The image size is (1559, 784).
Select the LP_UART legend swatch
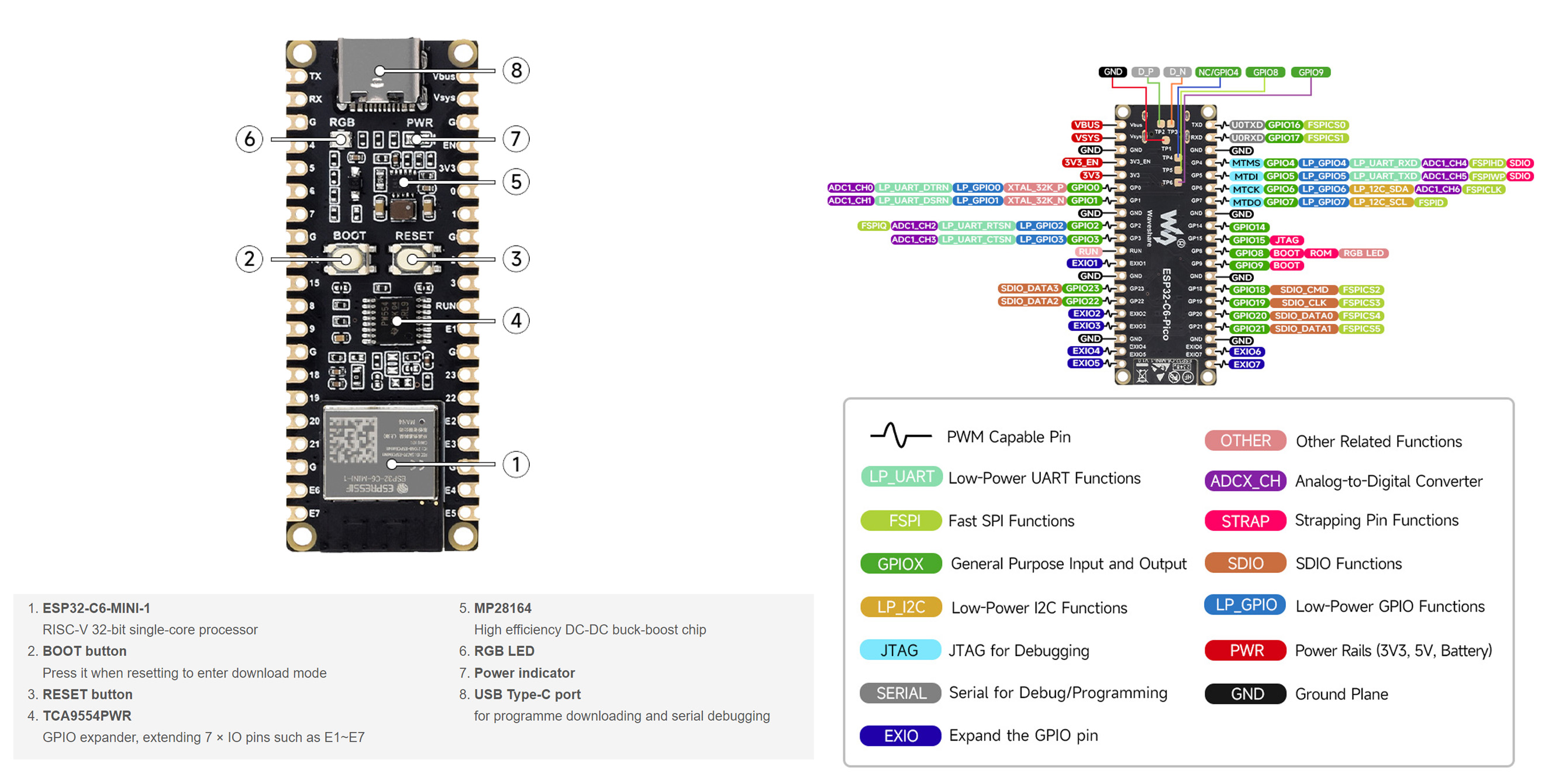[901, 476]
